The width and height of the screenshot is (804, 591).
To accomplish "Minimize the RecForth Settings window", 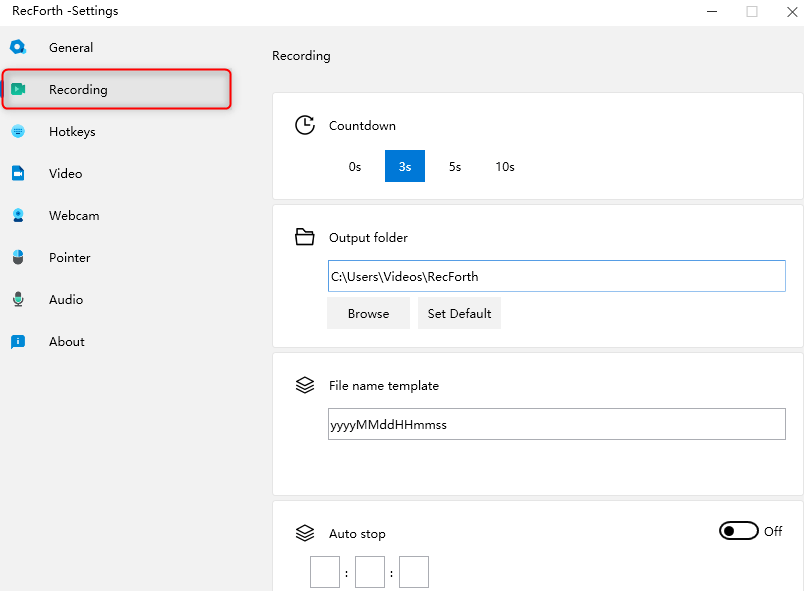I will [712, 11].
